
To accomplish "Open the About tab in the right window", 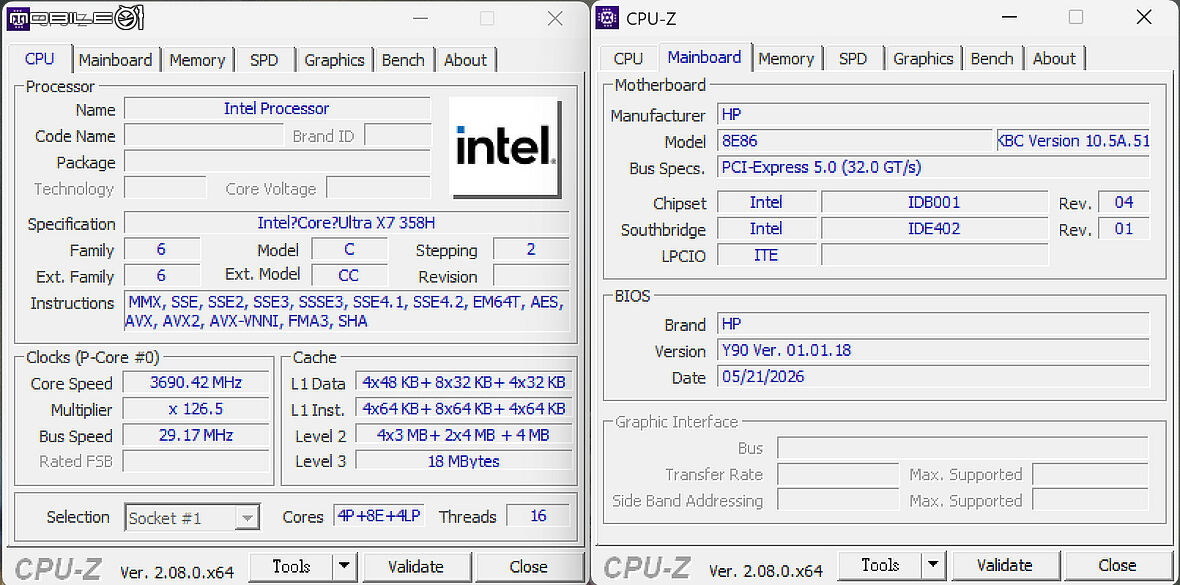I will point(1054,58).
